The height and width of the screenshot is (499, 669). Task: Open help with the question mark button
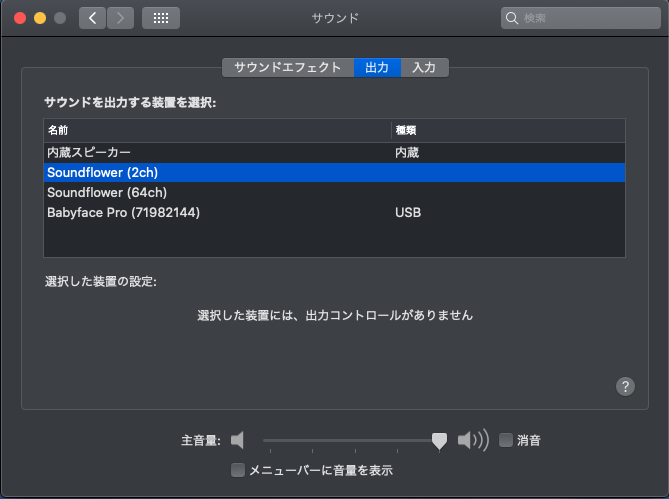(x=625, y=386)
